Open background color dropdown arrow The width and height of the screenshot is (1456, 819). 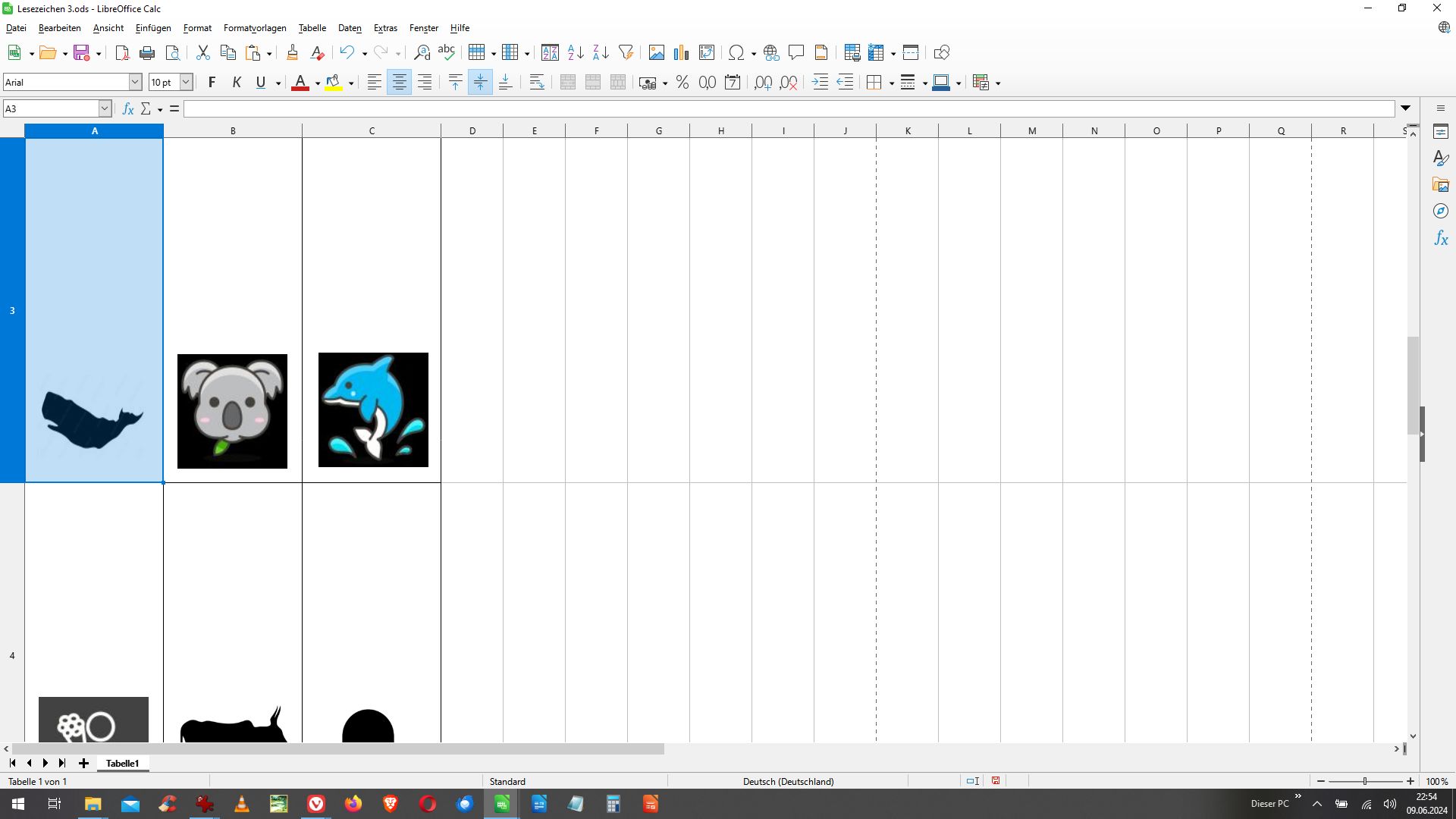click(351, 83)
